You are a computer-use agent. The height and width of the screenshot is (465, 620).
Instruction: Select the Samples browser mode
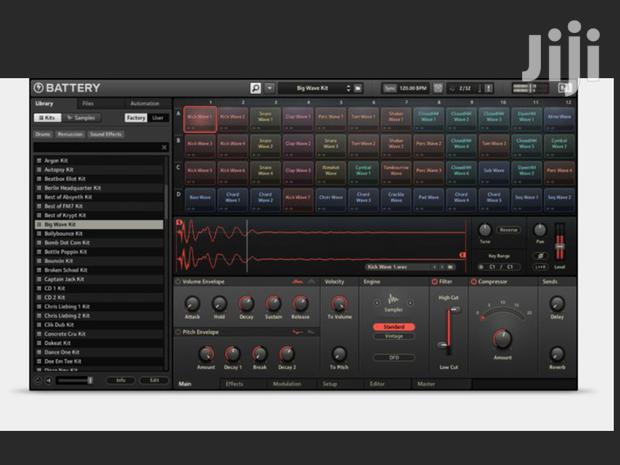tap(81, 118)
